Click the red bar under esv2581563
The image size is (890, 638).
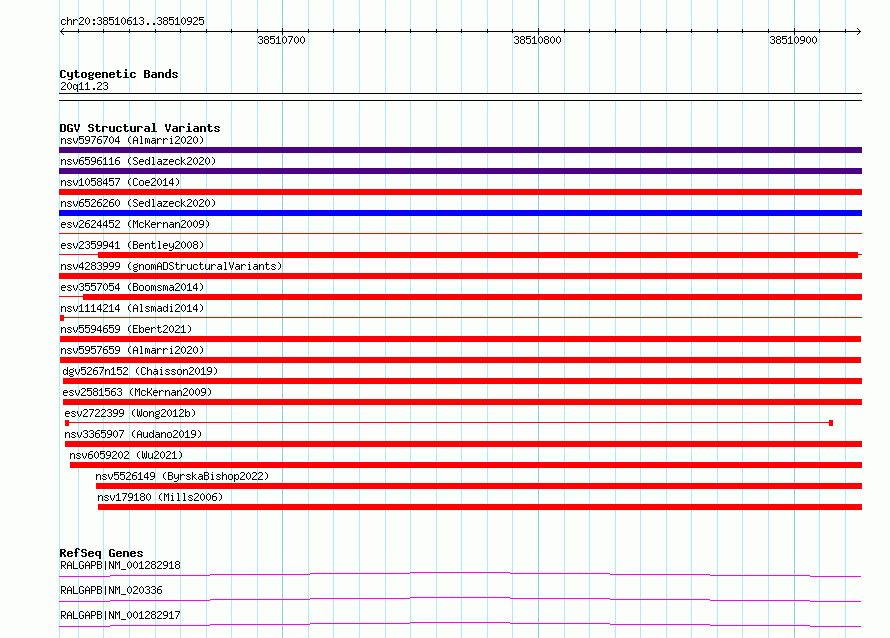462,402
